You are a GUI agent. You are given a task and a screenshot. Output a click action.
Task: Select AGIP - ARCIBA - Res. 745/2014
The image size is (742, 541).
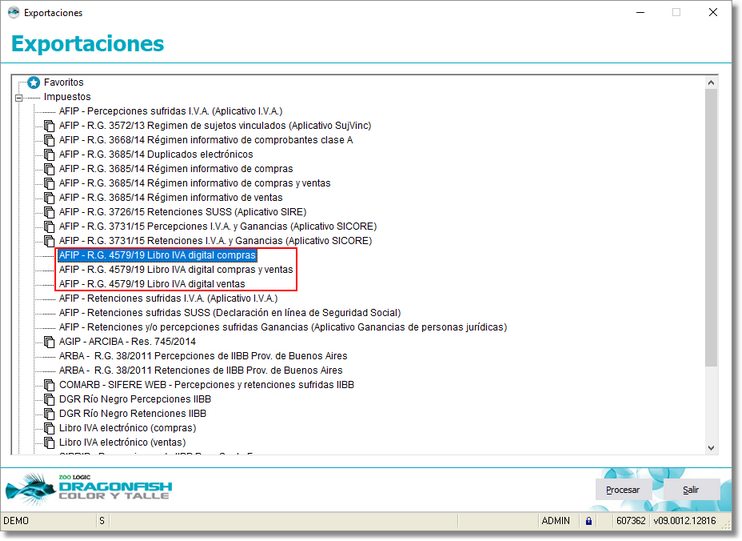127,342
